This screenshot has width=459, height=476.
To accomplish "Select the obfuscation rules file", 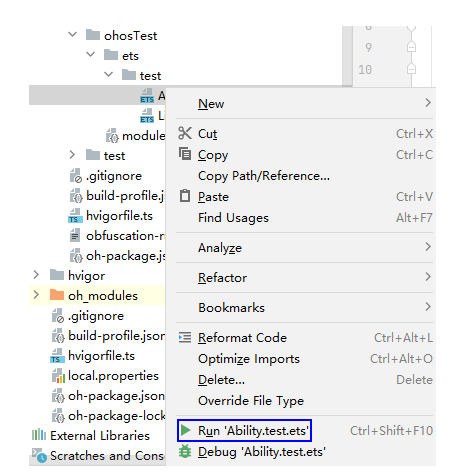I will coord(117,236).
